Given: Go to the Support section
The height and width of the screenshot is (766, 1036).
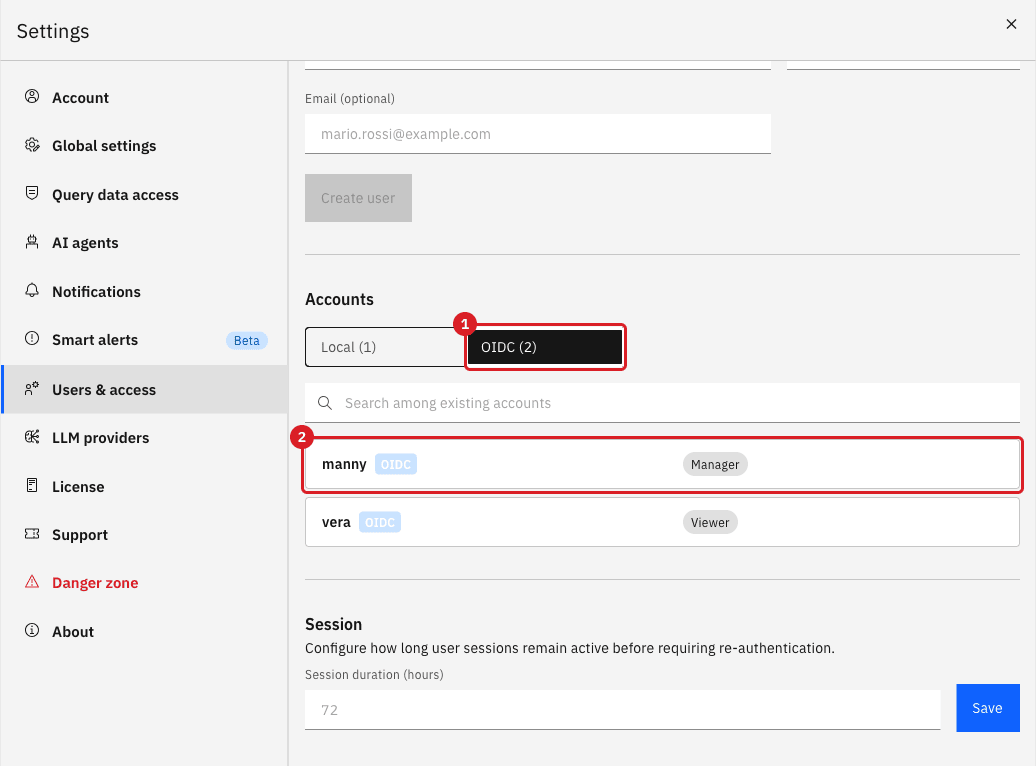Looking at the screenshot, I should tap(144, 535).
